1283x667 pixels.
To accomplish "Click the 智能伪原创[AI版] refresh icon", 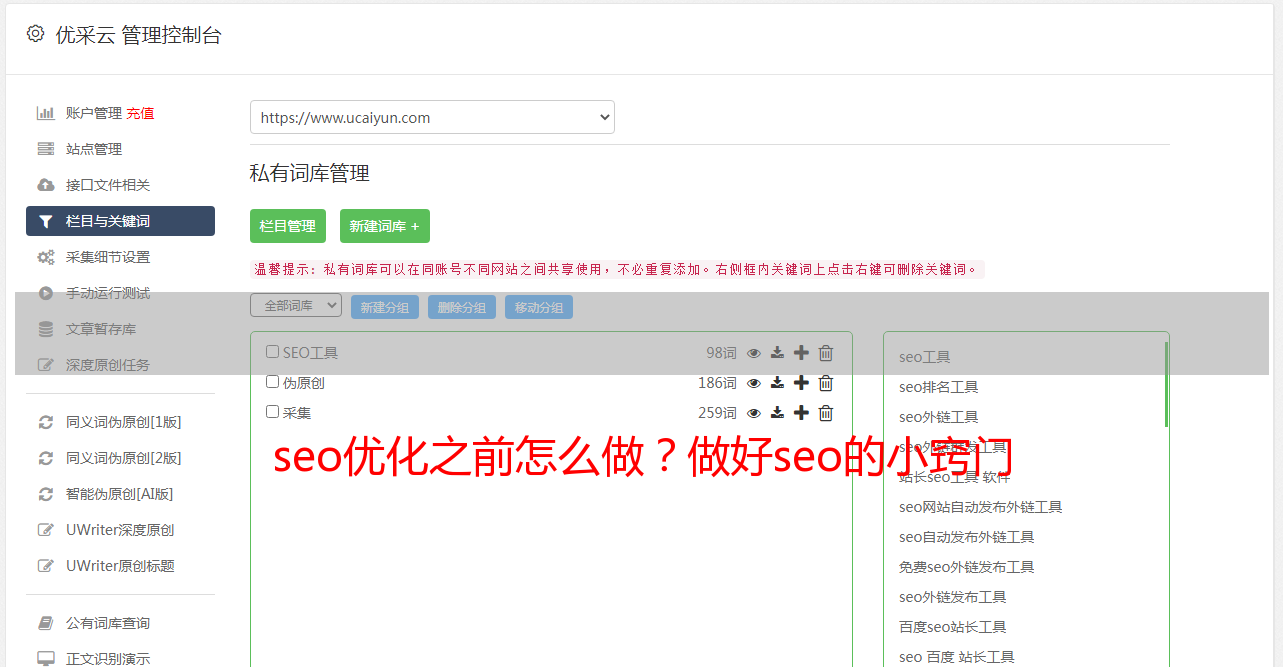I will point(46,494).
